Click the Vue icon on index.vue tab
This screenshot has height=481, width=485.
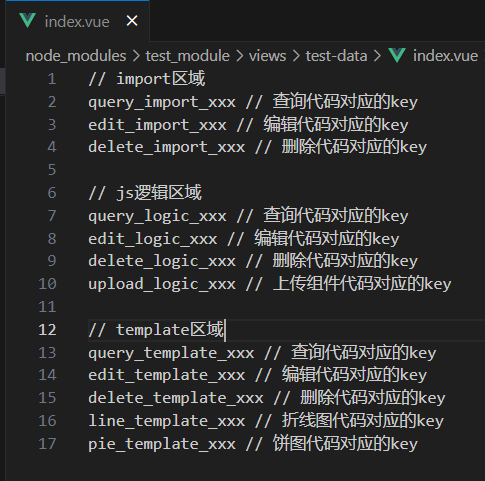point(27,21)
